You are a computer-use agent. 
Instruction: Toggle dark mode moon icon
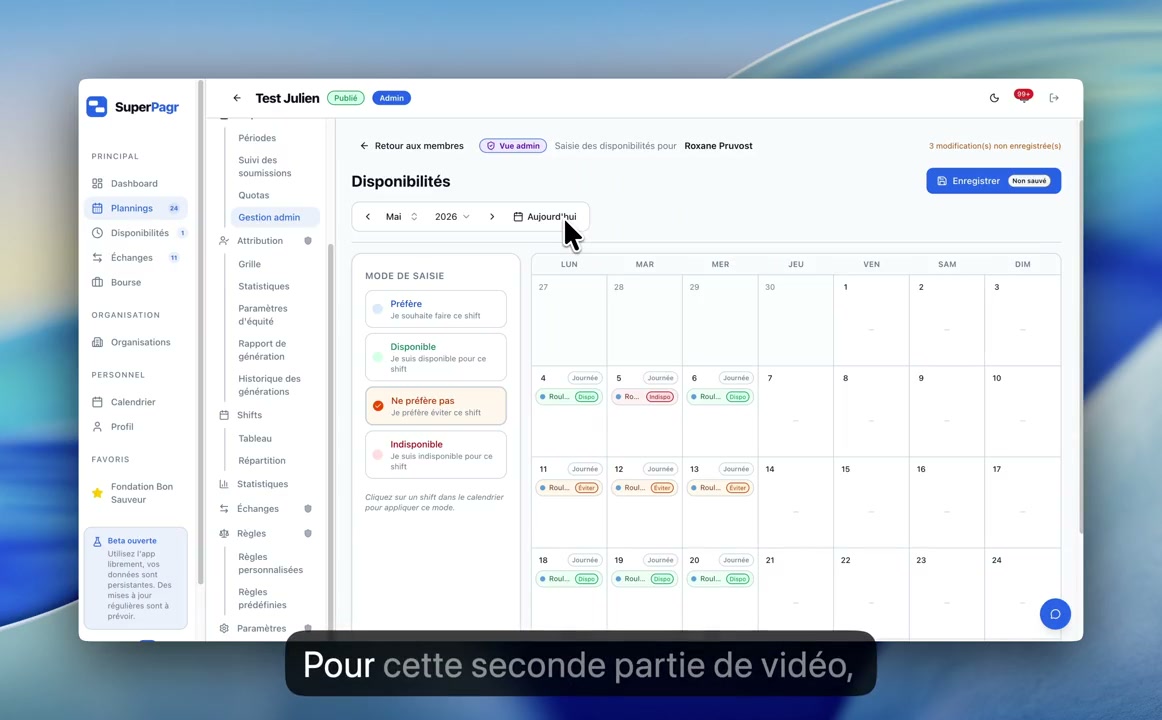[995, 98]
